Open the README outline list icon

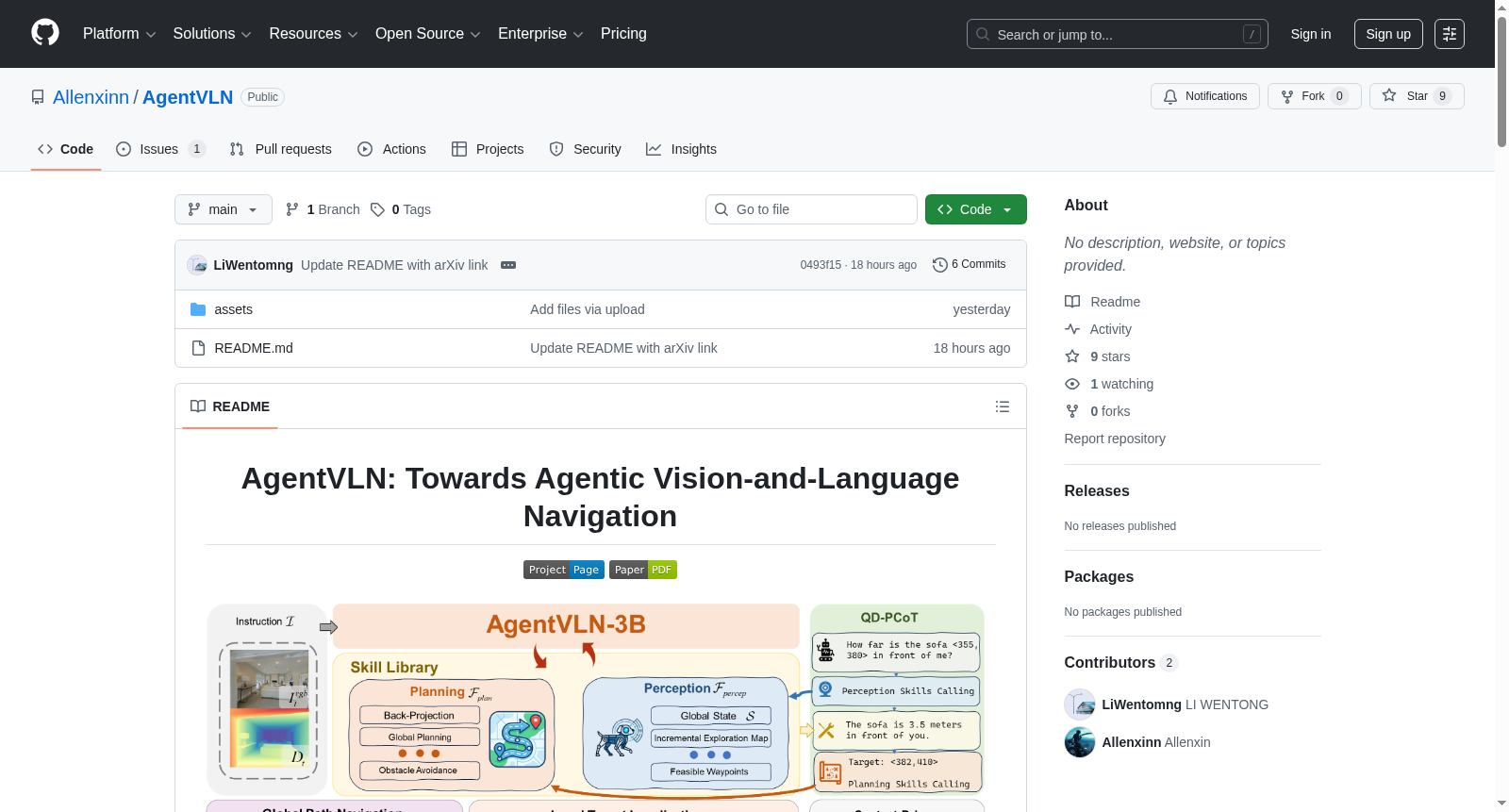click(1003, 406)
